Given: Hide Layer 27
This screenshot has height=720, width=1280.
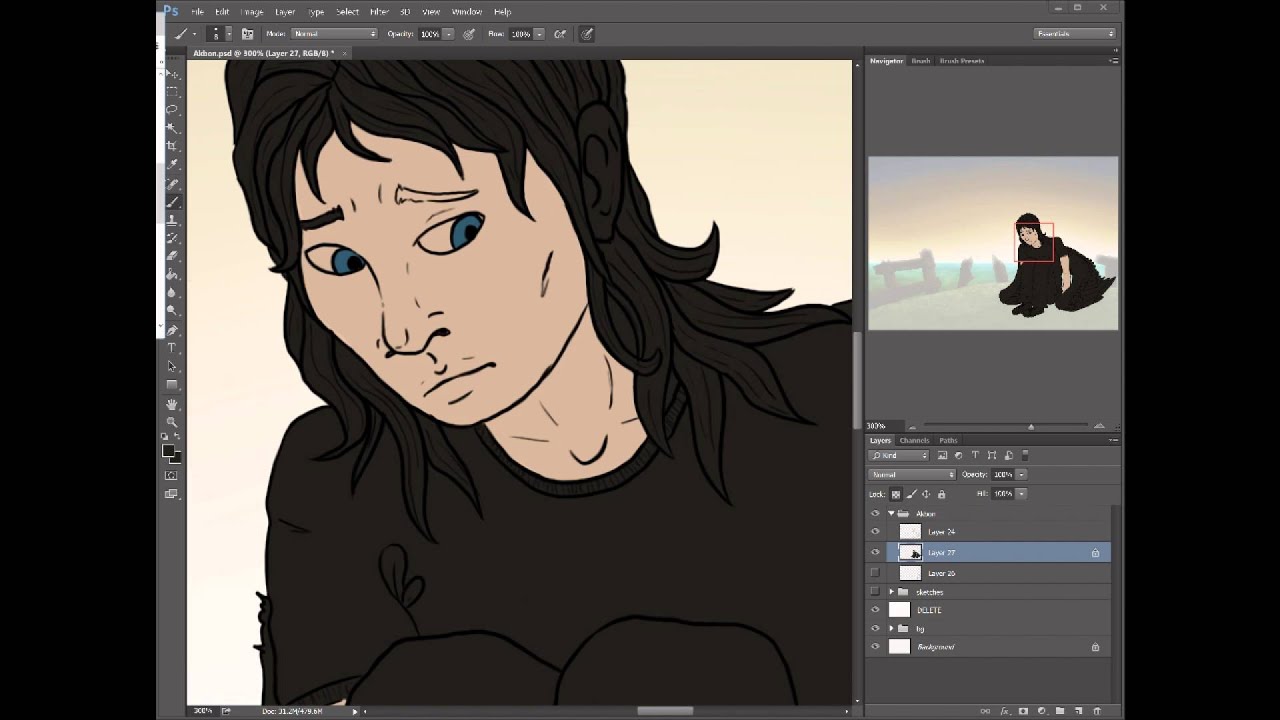Looking at the screenshot, I should 875,552.
